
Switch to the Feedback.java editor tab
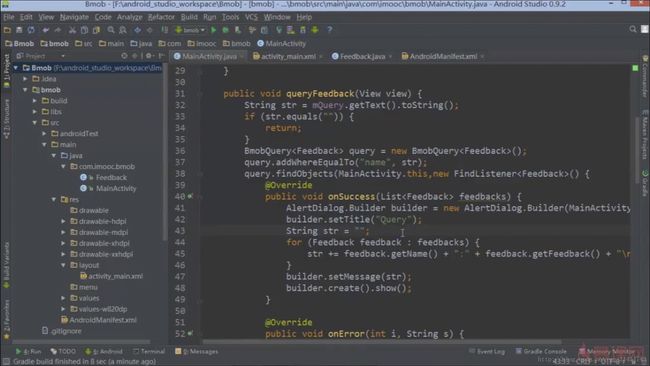pos(362,56)
